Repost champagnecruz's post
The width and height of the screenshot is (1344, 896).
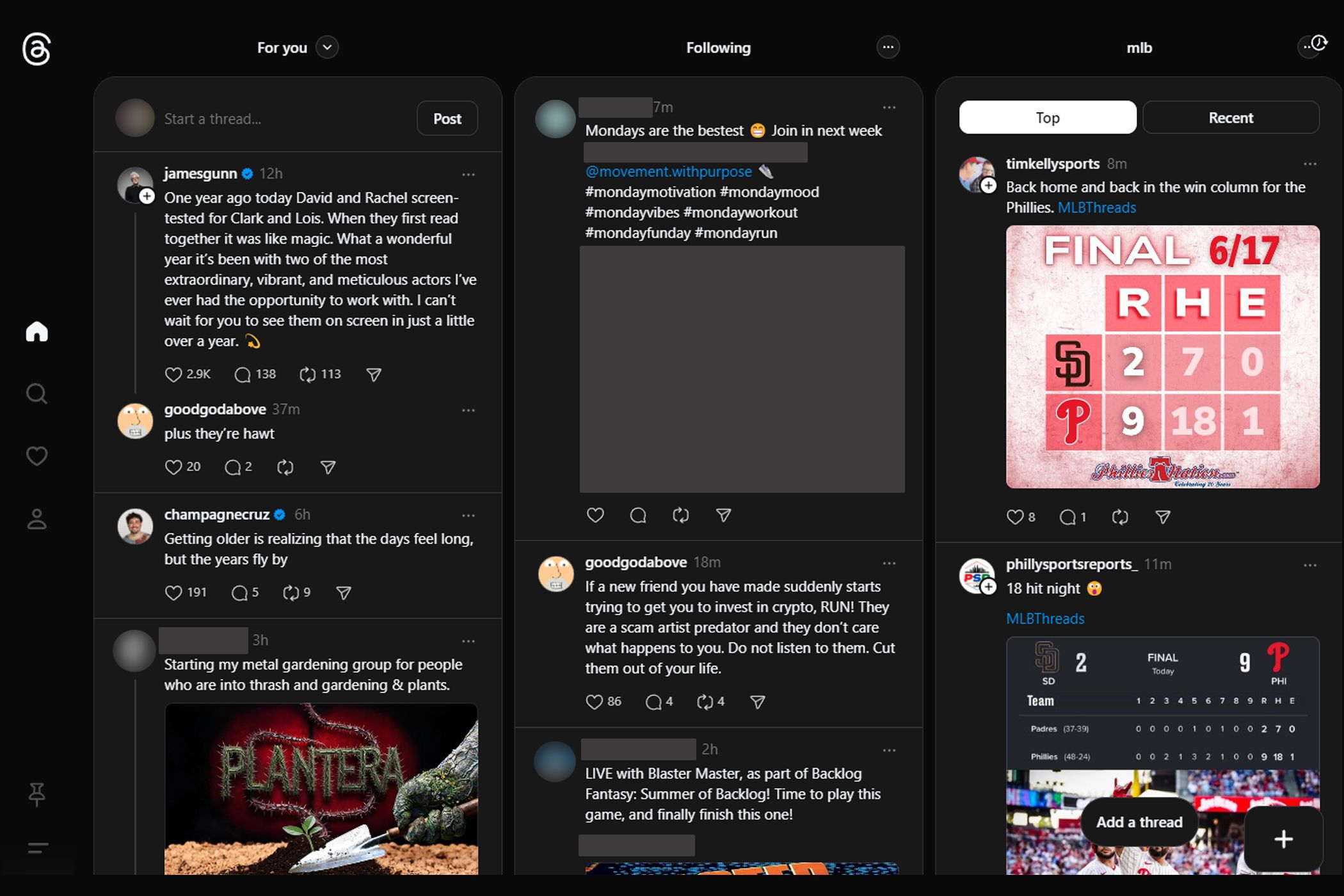click(292, 593)
